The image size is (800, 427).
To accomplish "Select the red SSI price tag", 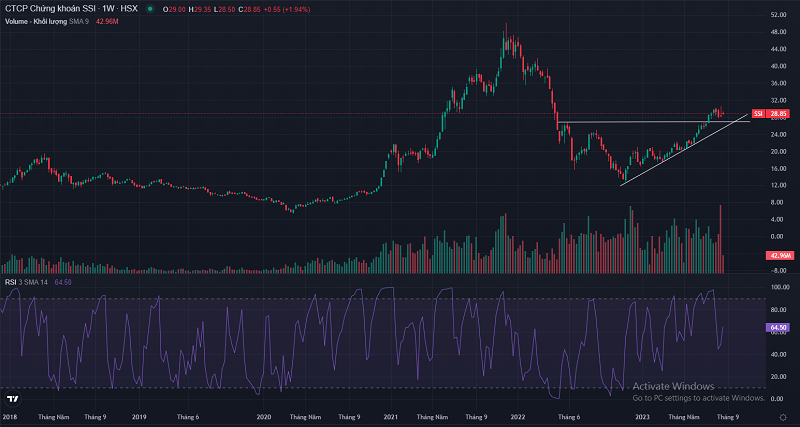I will (x=758, y=114).
